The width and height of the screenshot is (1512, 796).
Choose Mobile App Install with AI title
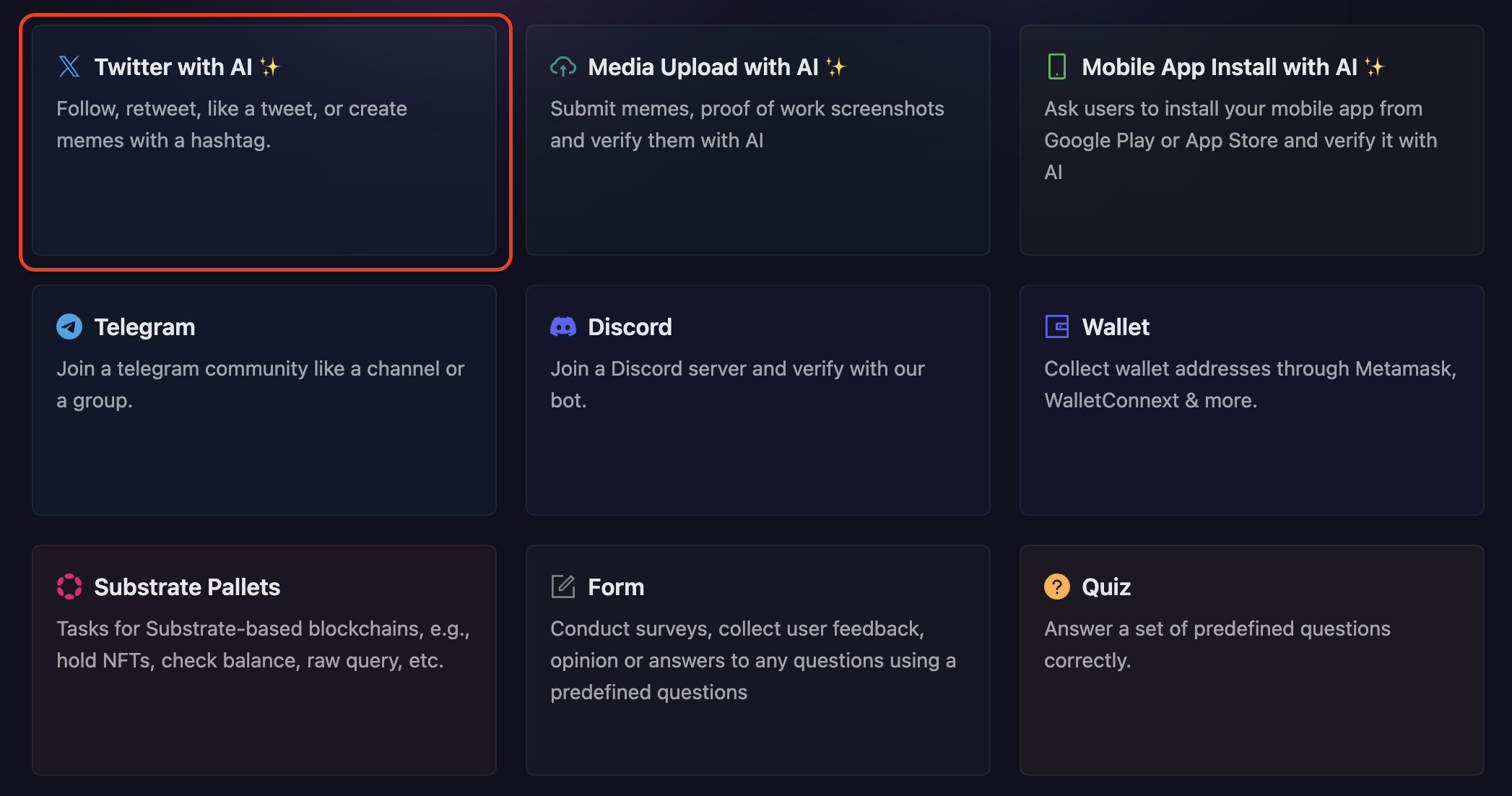pos(1220,67)
